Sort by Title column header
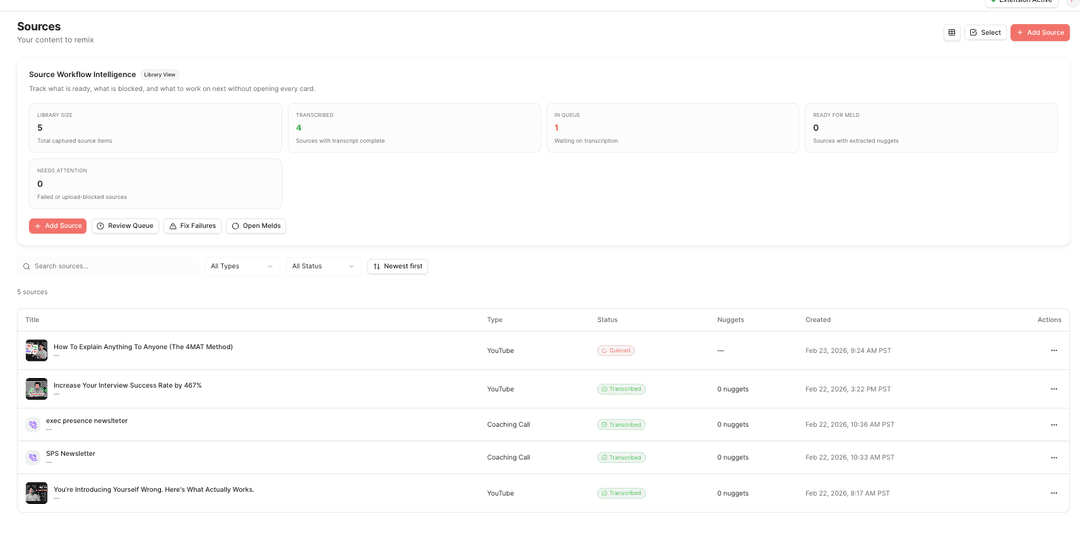The height and width of the screenshot is (543, 1080). pos(32,320)
